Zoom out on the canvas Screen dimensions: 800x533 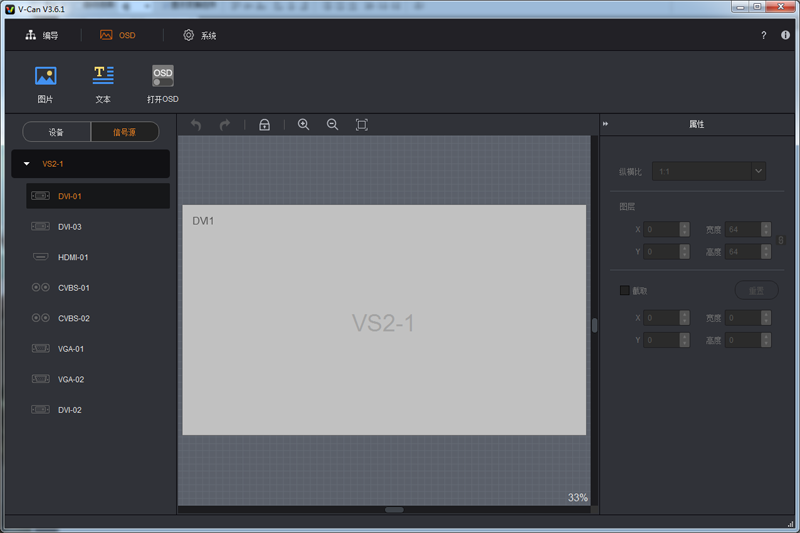332,125
